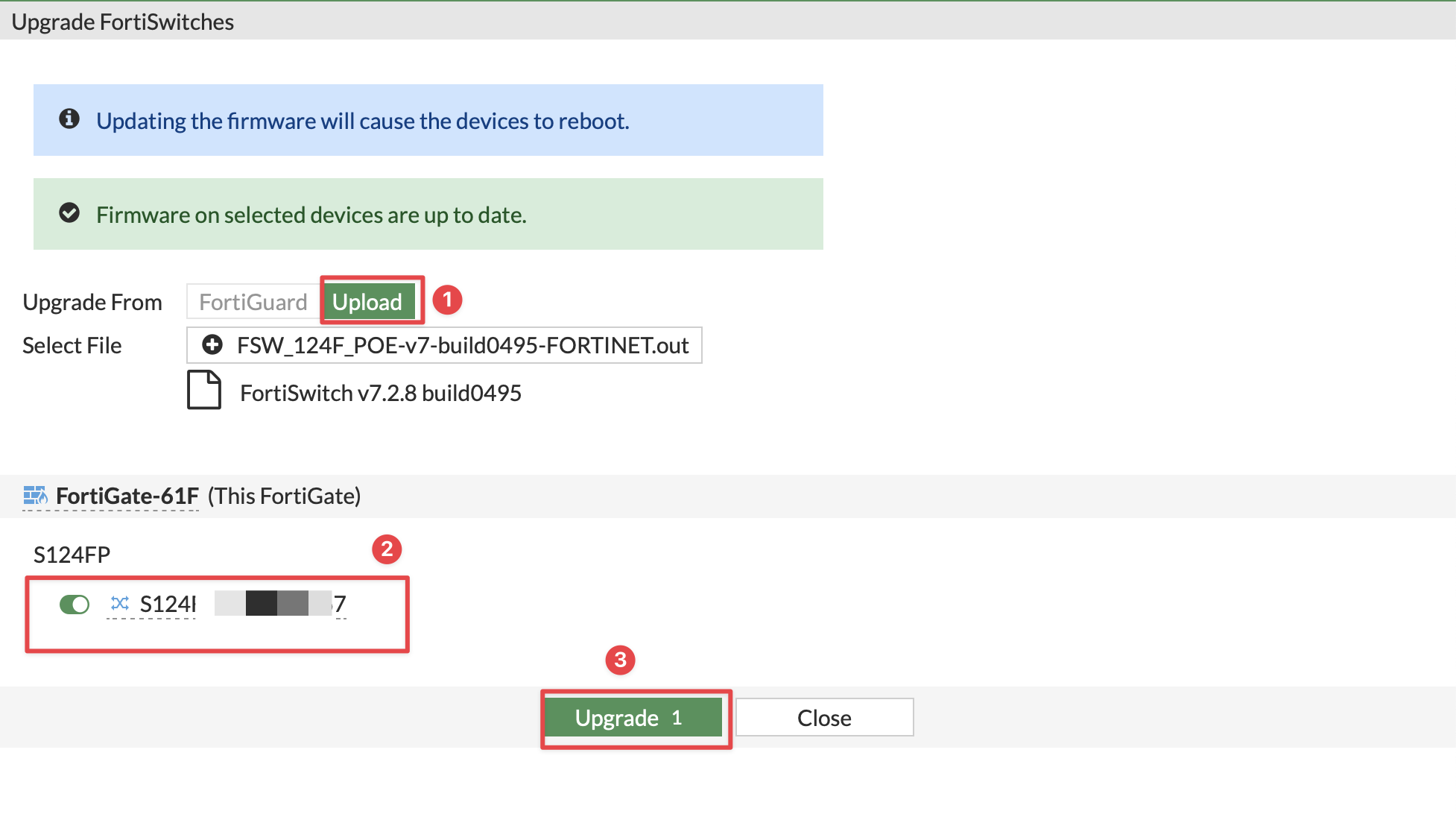
Task: Click the S124FP model group label
Action: point(72,555)
